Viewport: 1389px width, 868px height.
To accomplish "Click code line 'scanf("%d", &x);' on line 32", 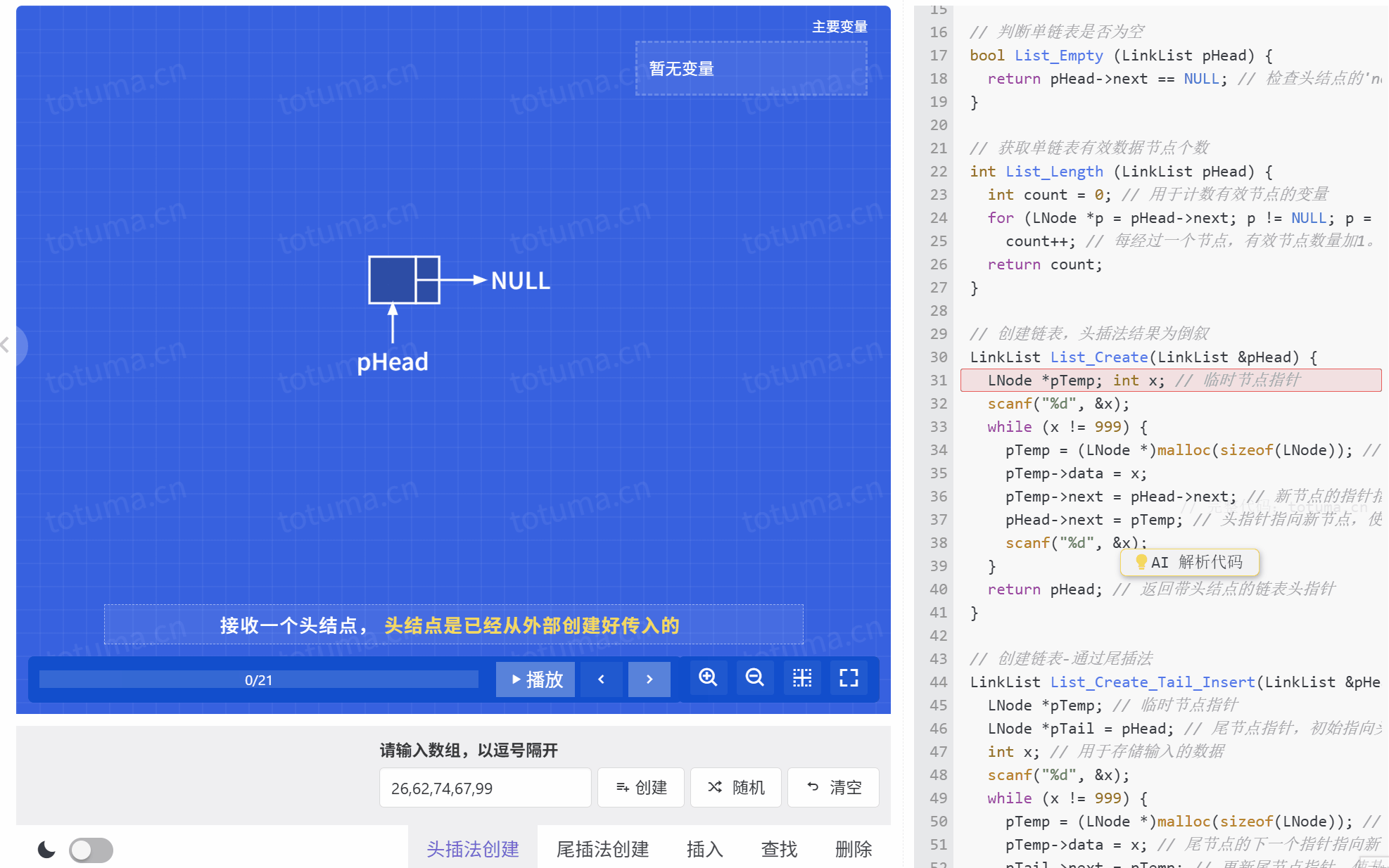I will [x=1058, y=404].
